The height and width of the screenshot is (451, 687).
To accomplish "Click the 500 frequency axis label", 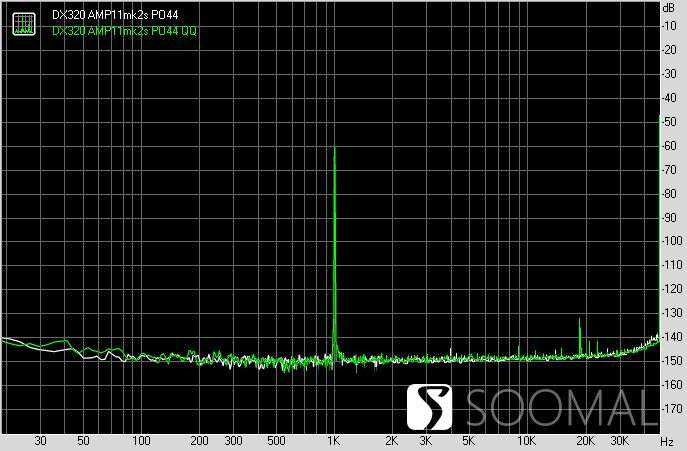I will point(275,441).
